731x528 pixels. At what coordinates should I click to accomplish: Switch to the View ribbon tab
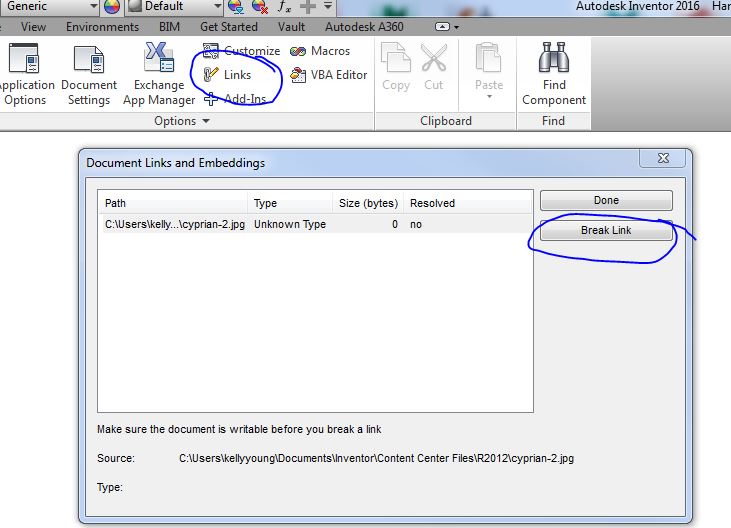(x=33, y=27)
